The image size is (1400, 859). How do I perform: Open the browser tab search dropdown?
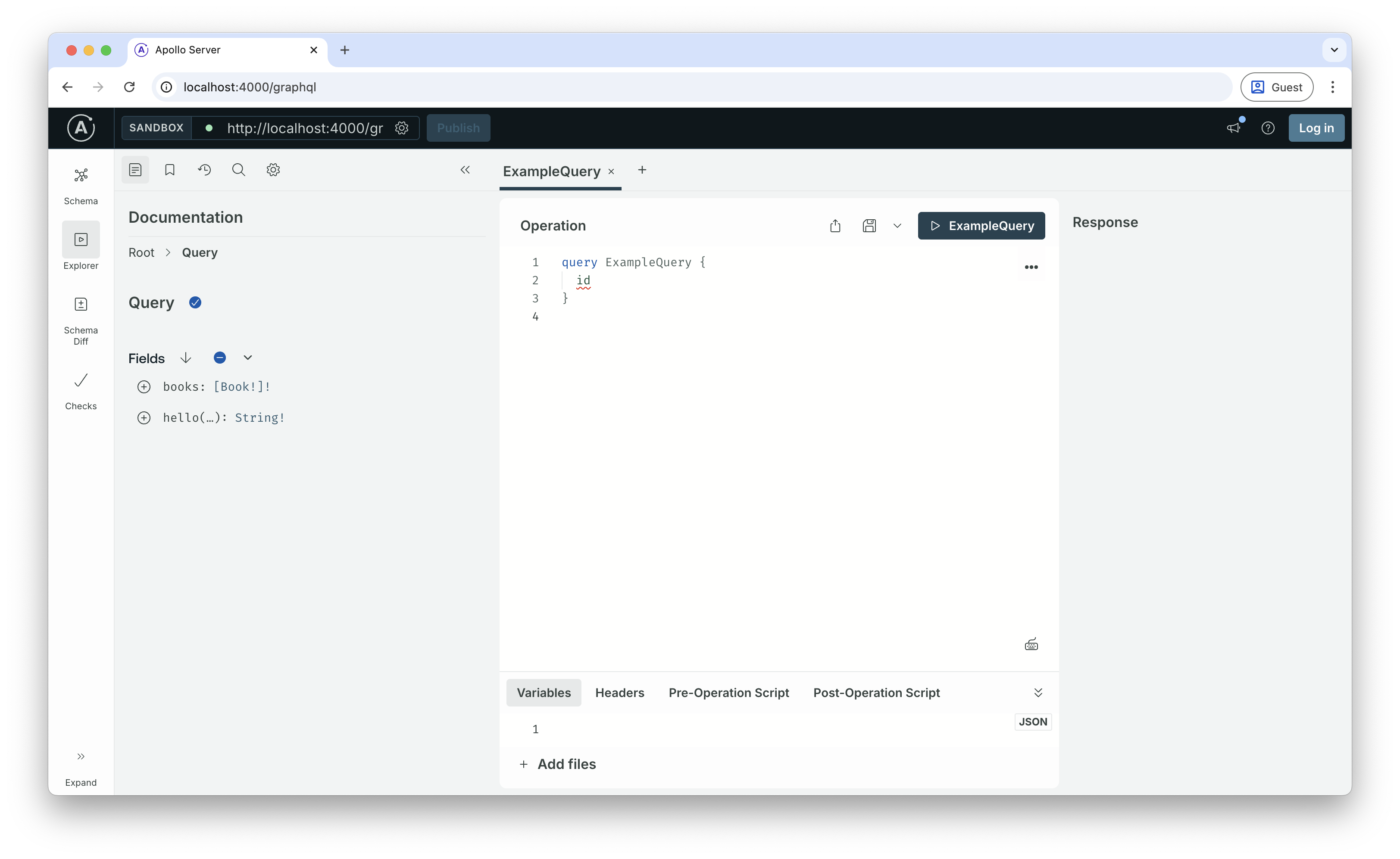point(1334,50)
